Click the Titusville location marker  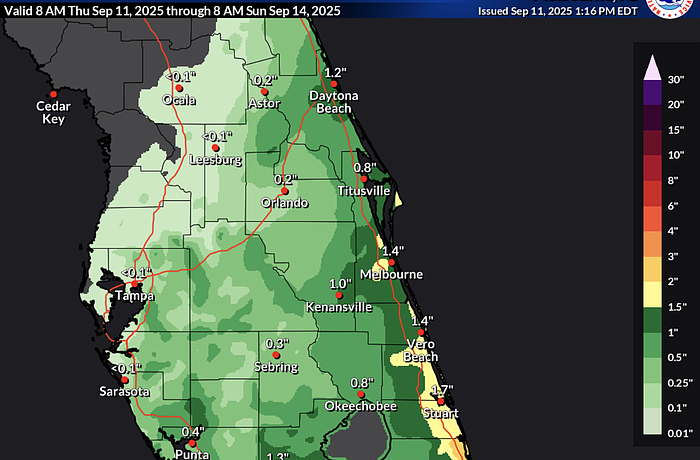pyautogui.click(x=364, y=179)
